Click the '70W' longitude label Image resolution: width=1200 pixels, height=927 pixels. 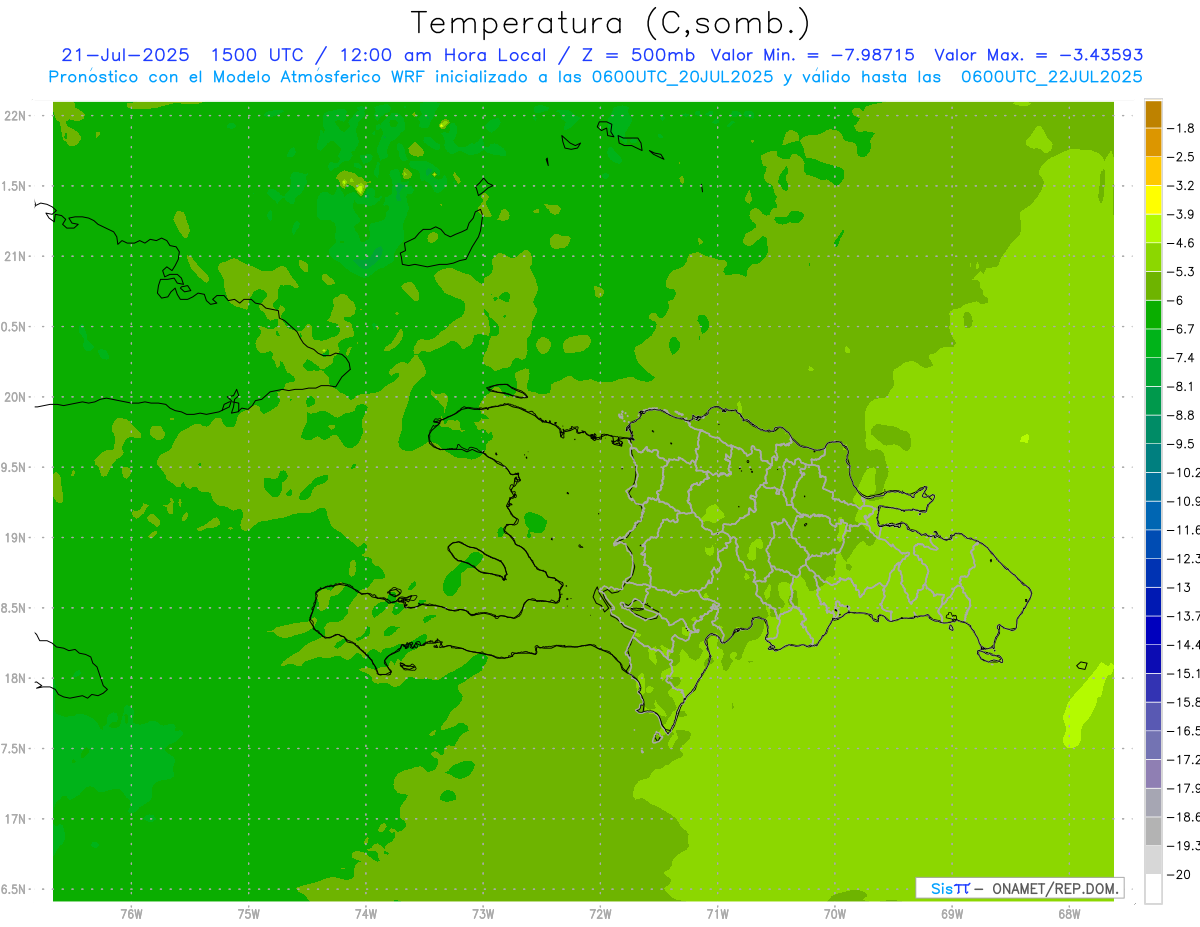pos(835,914)
